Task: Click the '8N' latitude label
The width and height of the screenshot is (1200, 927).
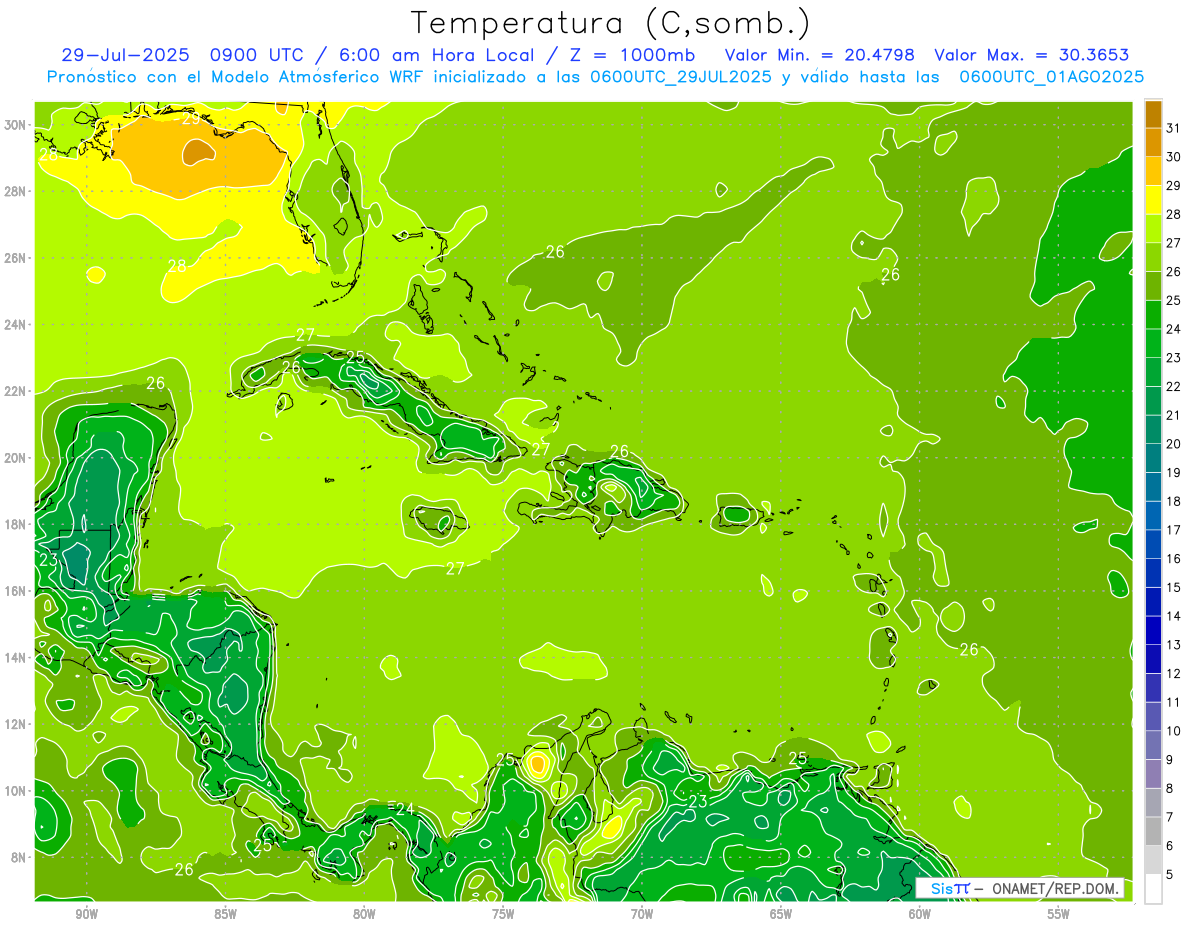Action: 18,857
